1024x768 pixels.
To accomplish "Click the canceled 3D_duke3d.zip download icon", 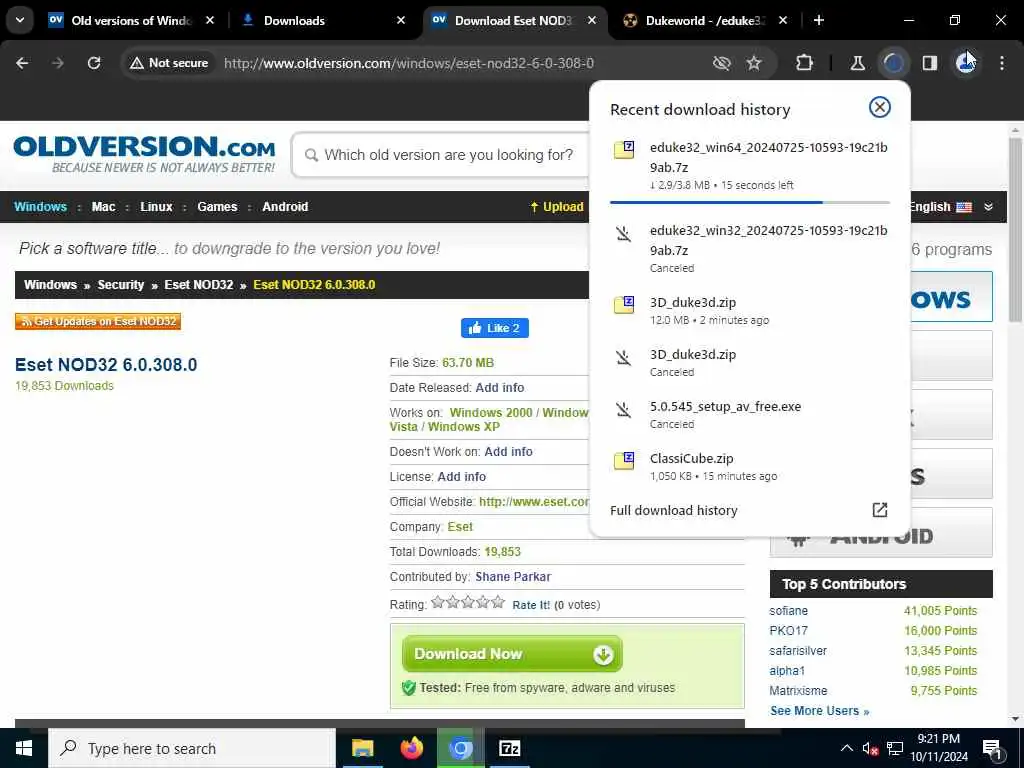I will coord(624,357).
